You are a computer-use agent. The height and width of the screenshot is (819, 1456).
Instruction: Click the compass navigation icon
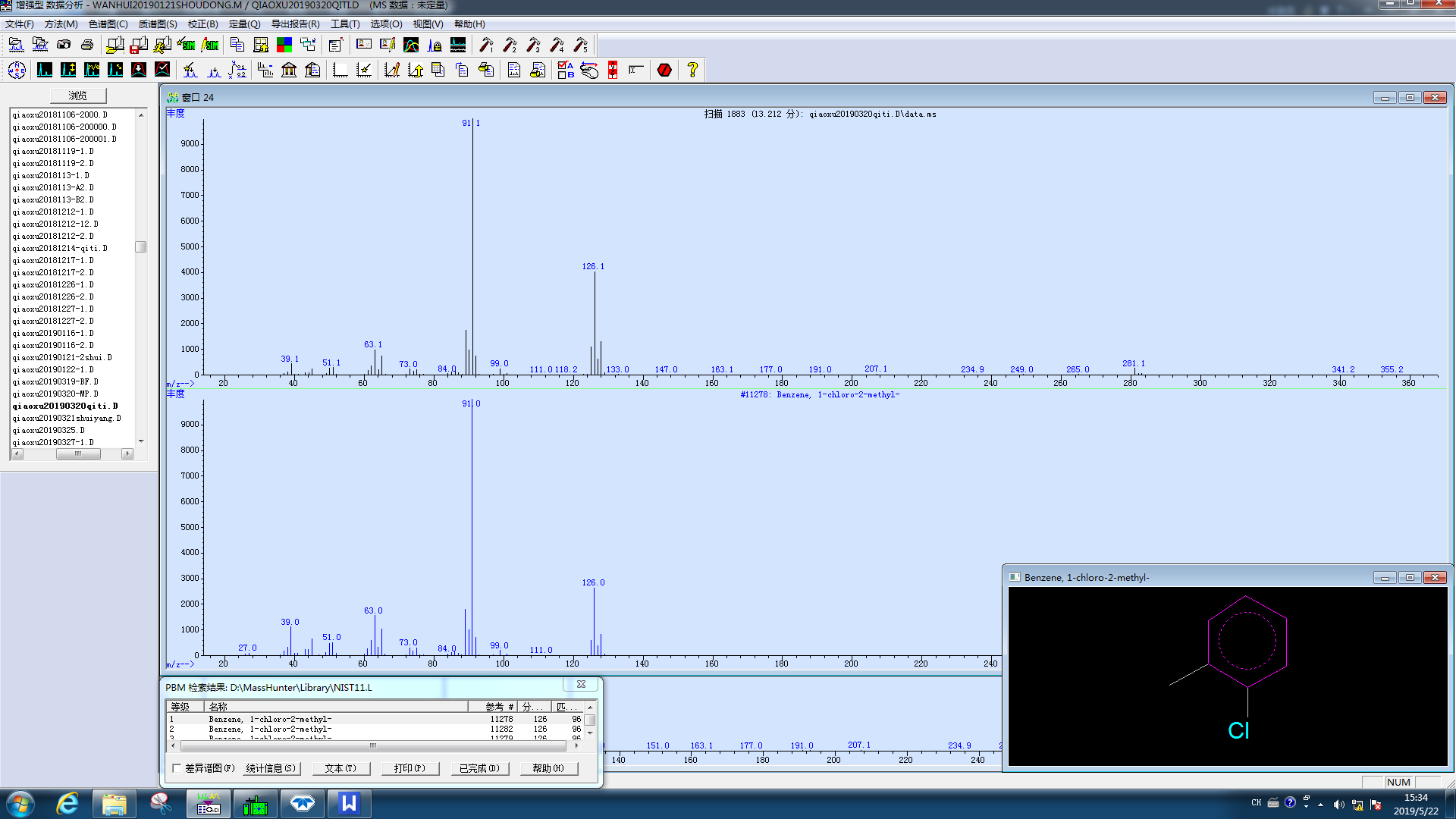point(17,71)
